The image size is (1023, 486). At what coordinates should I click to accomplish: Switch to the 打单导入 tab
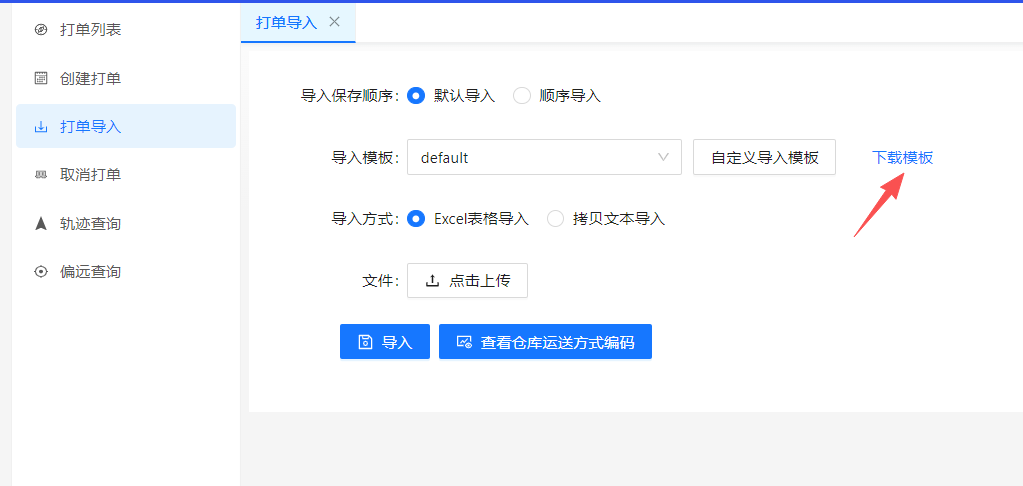[286, 23]
